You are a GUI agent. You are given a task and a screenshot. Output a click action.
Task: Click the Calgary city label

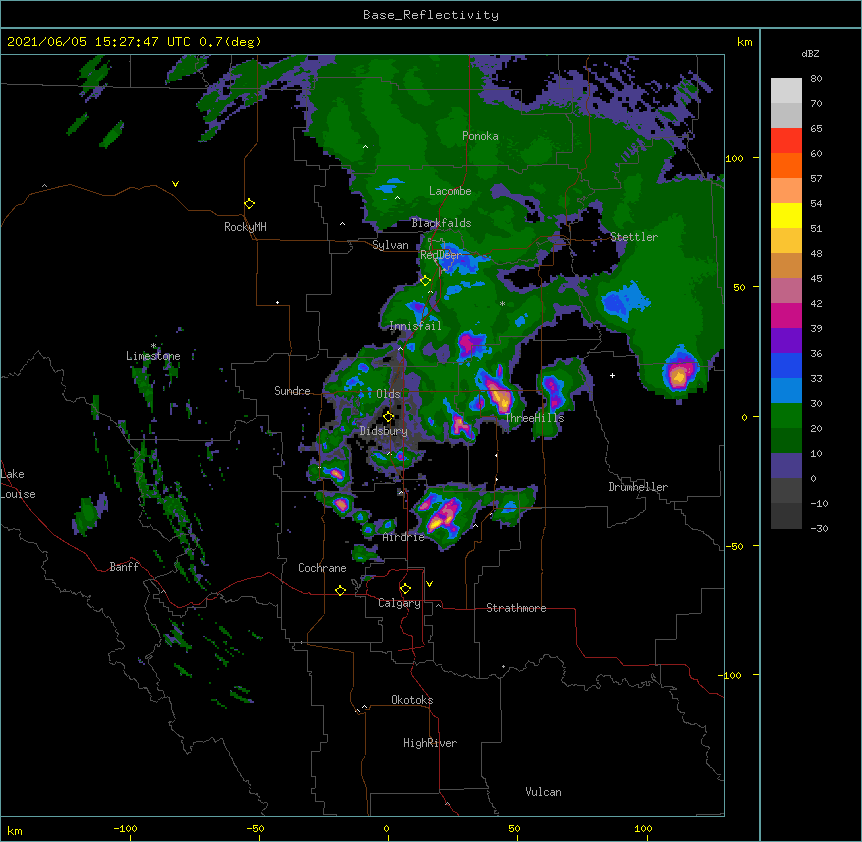pyautogui.click(x=399, y=603)
